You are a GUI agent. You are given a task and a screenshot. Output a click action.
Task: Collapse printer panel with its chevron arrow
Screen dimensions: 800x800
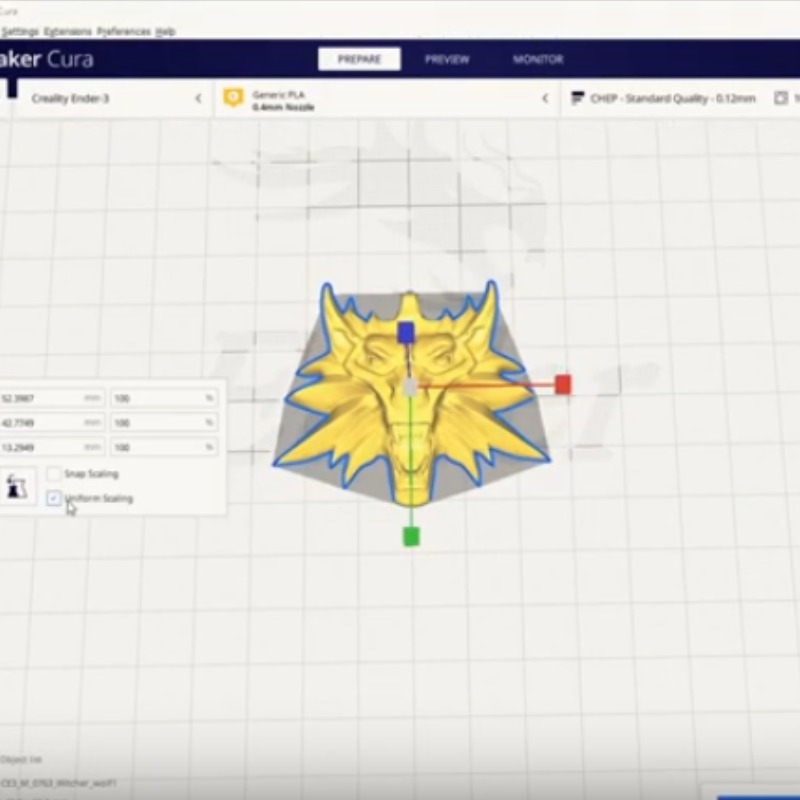click(x=198, y=98)
